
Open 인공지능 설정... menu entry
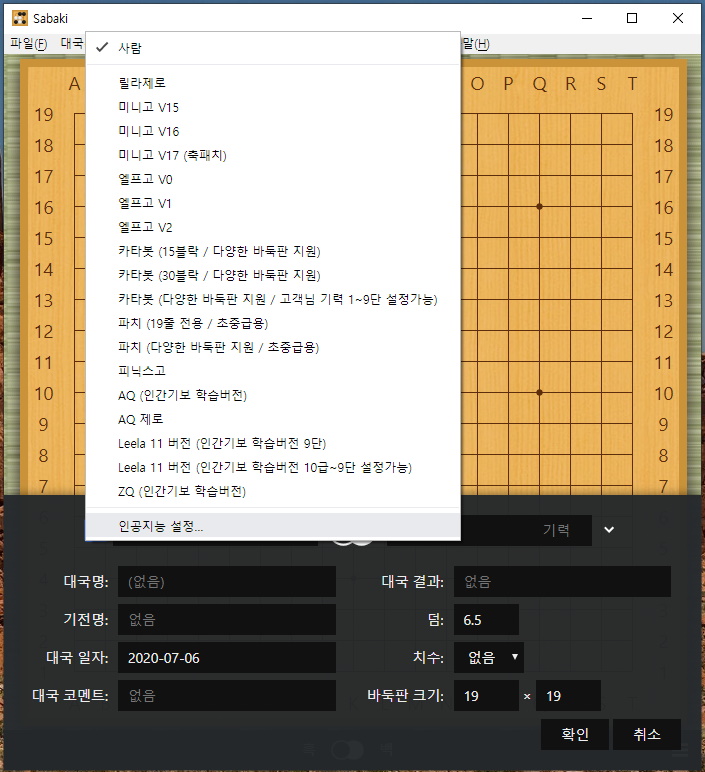[273, 526]
